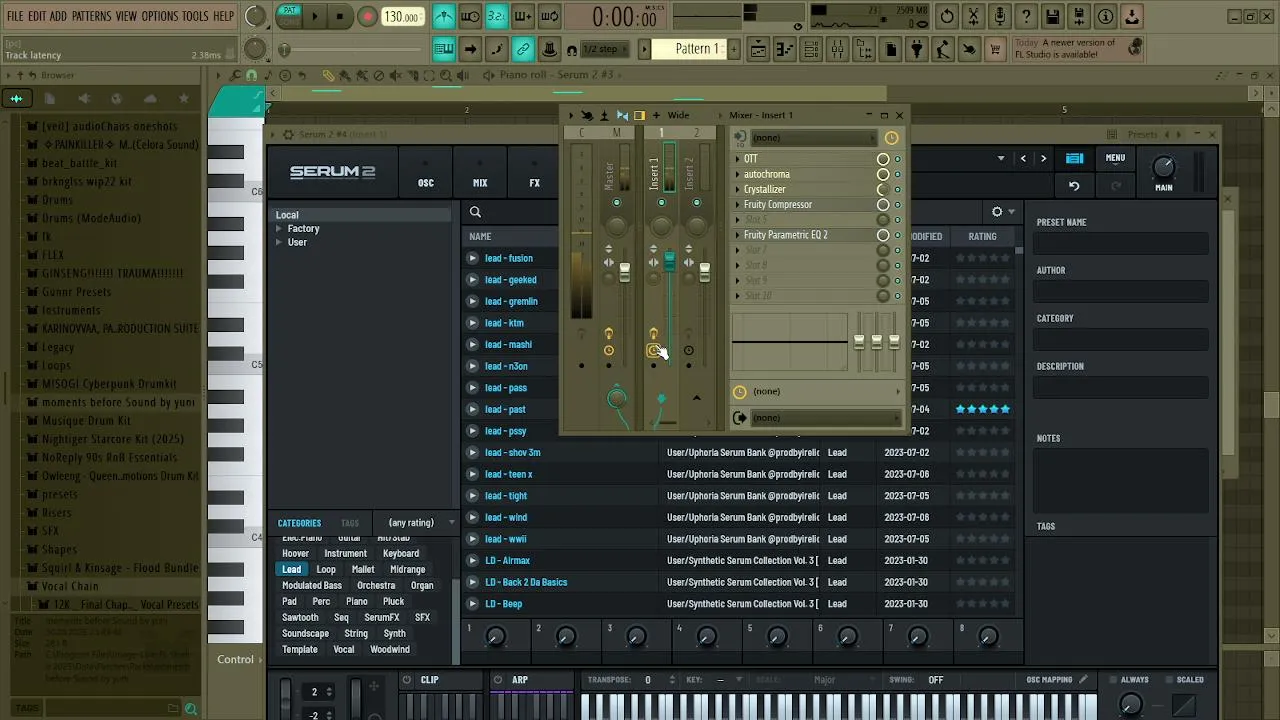Click the Serum preset search magnifier

point(475,212)
